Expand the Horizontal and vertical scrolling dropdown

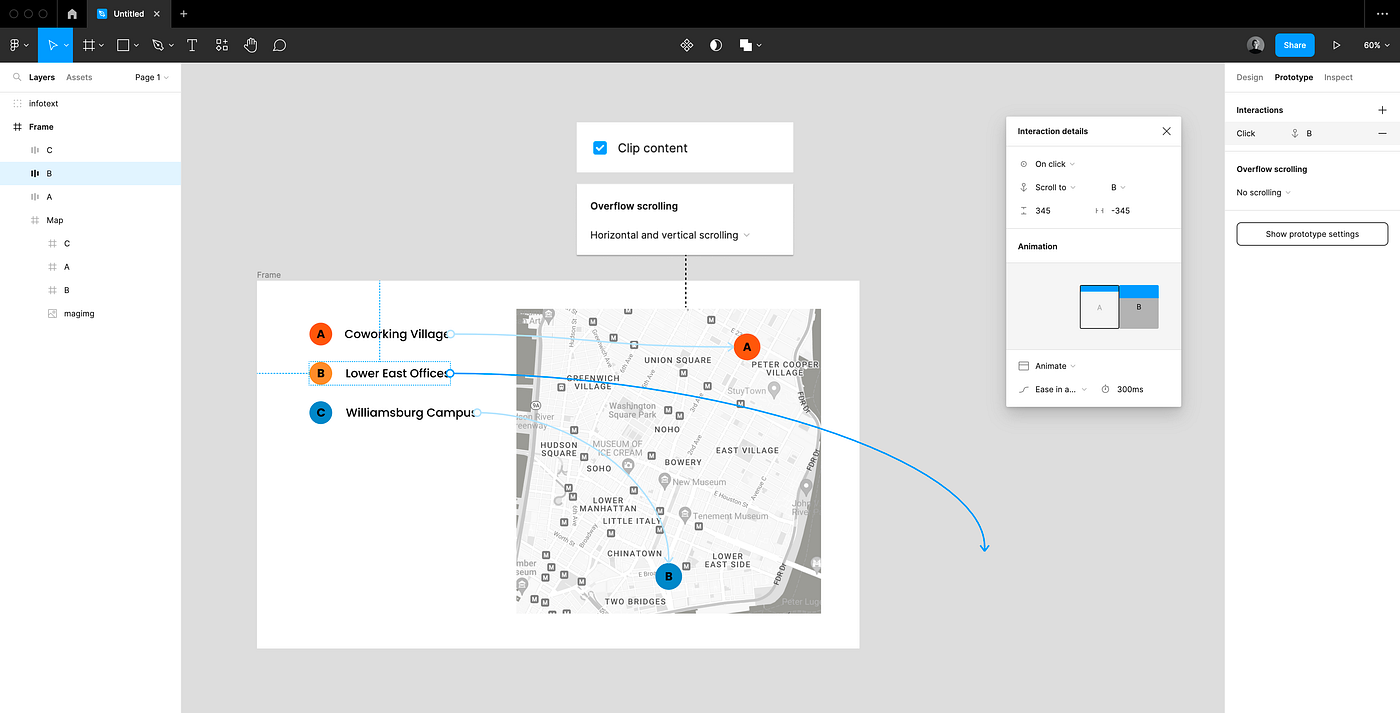click(670, 235)
